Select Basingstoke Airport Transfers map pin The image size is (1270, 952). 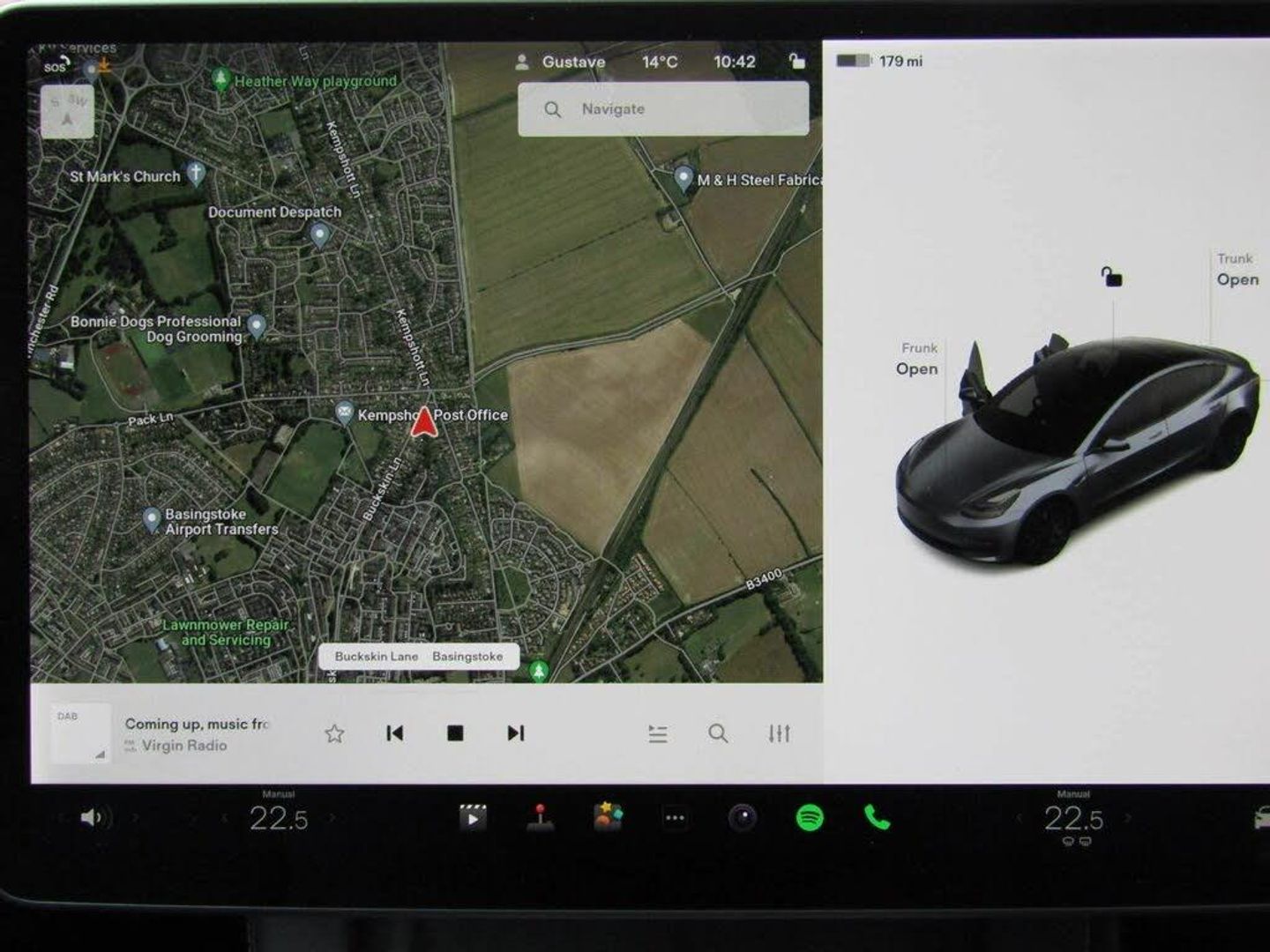(x=152, y=519)
